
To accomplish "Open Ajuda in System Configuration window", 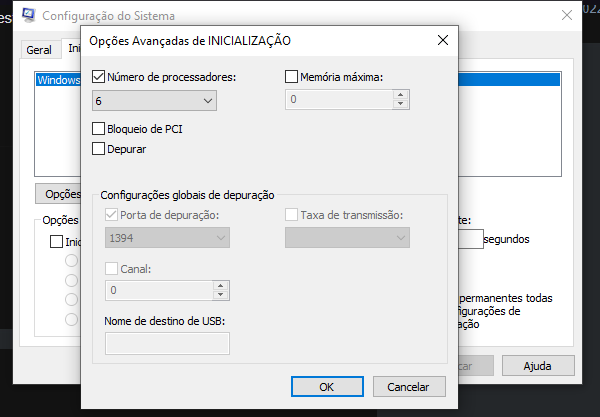I will tap(538, 366).
